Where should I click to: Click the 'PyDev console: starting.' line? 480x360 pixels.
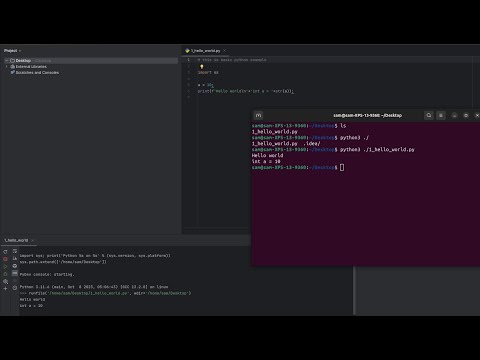coord(47,274)
